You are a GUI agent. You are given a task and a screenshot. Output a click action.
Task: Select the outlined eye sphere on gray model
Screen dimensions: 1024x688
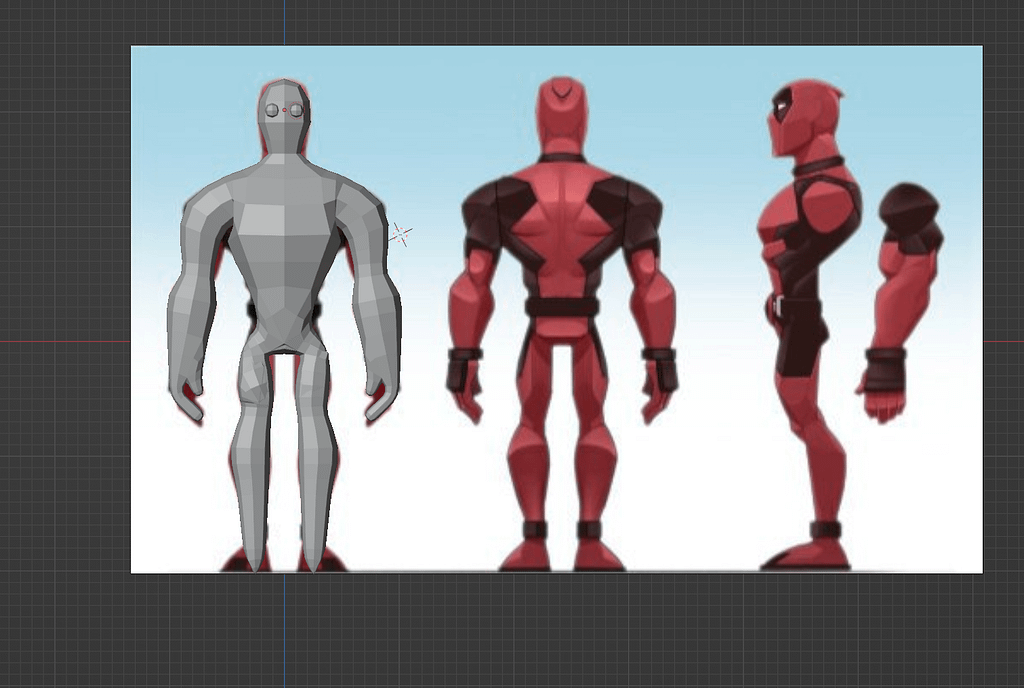296,110
